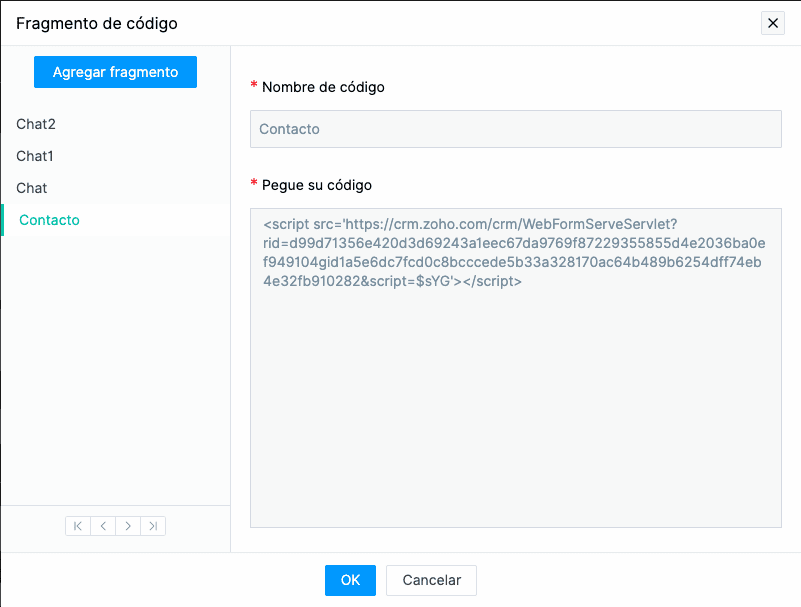Go to the first page of fragments
The width and height of the screenshot is (801, 607).
click(x=78, y=526)
